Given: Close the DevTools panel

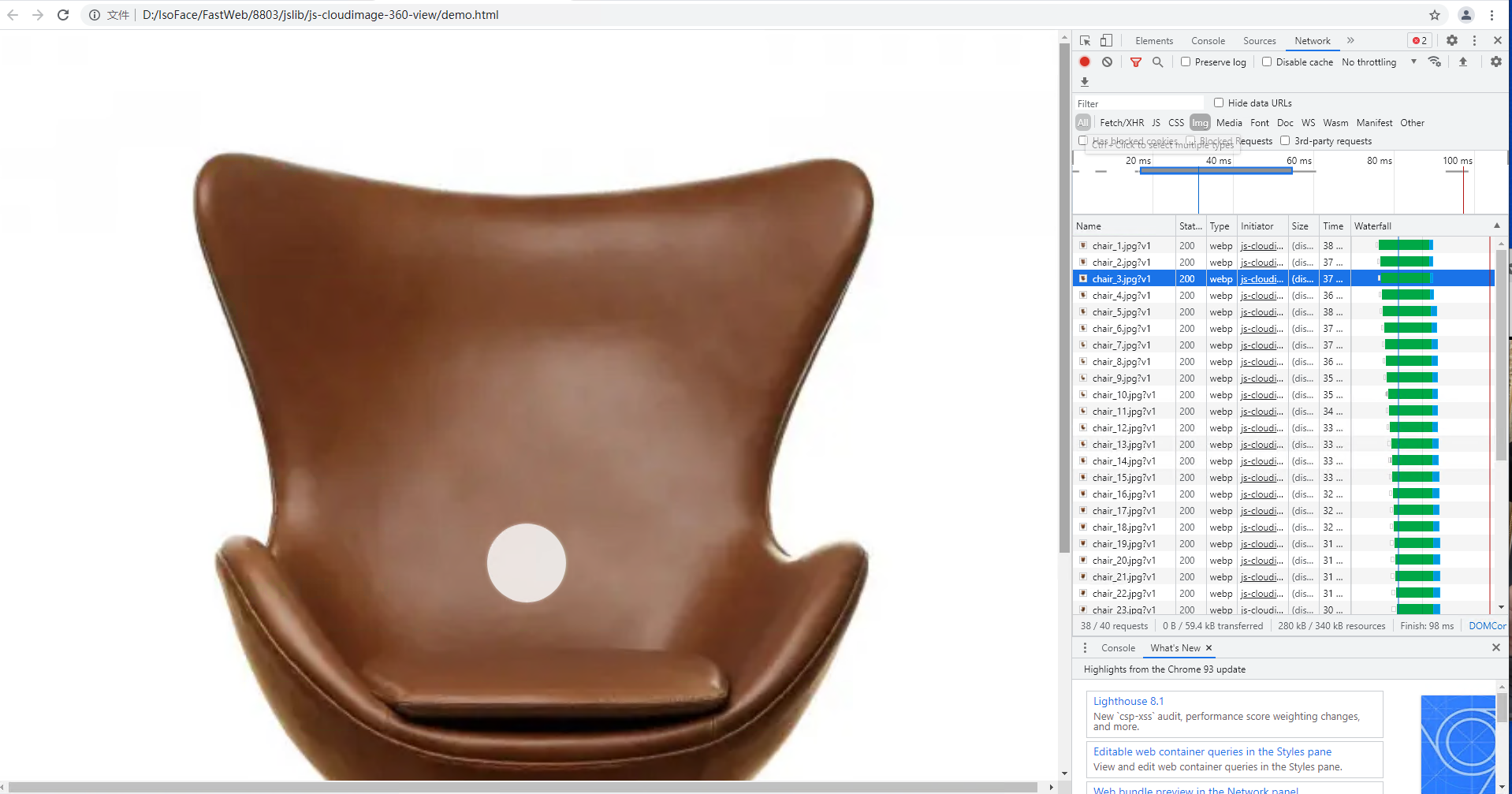Looking at the screenshot, I should tap(1497, 40).
